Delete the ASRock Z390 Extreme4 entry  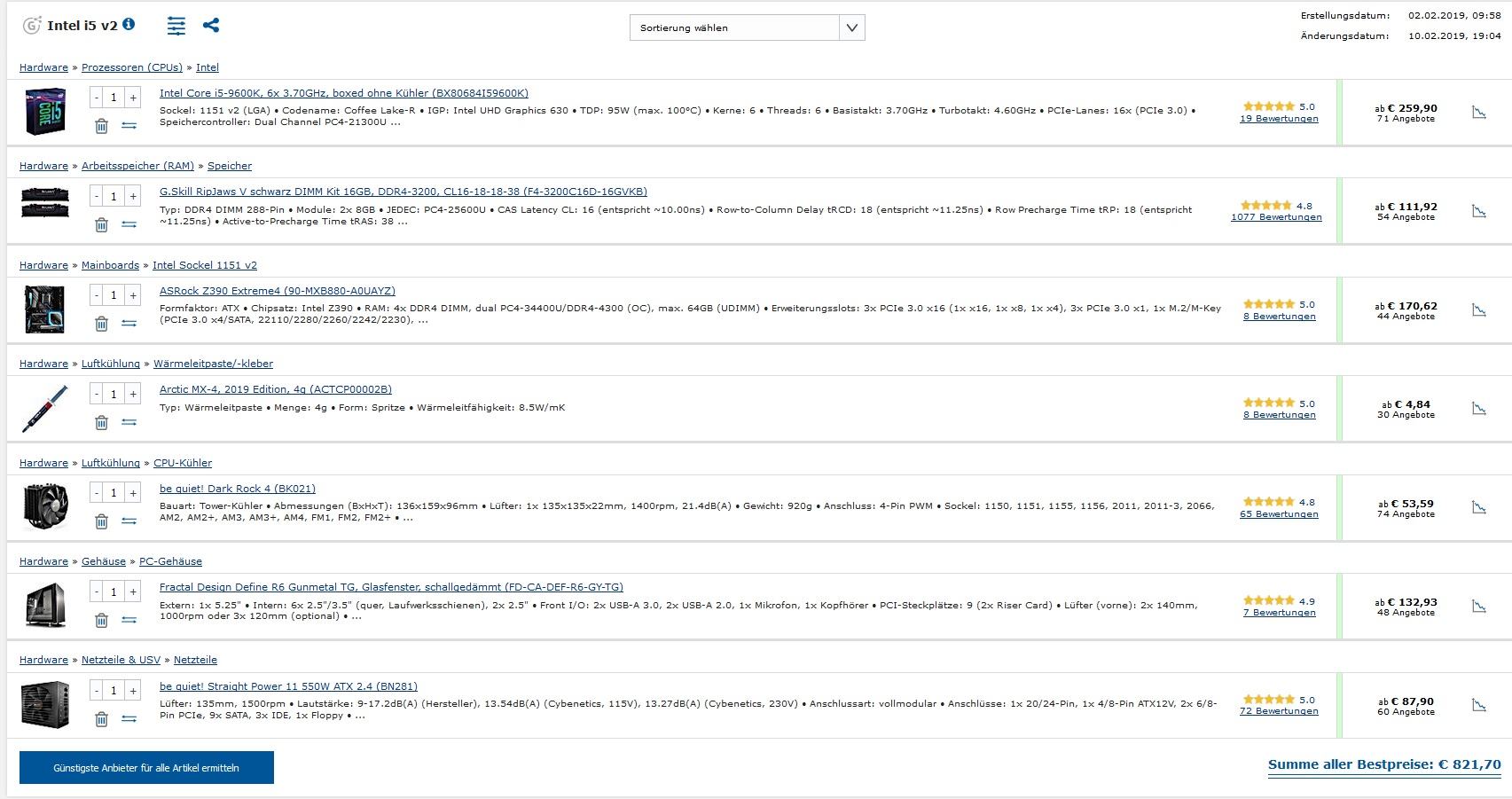pyautogui.click(x=101, y=324)
